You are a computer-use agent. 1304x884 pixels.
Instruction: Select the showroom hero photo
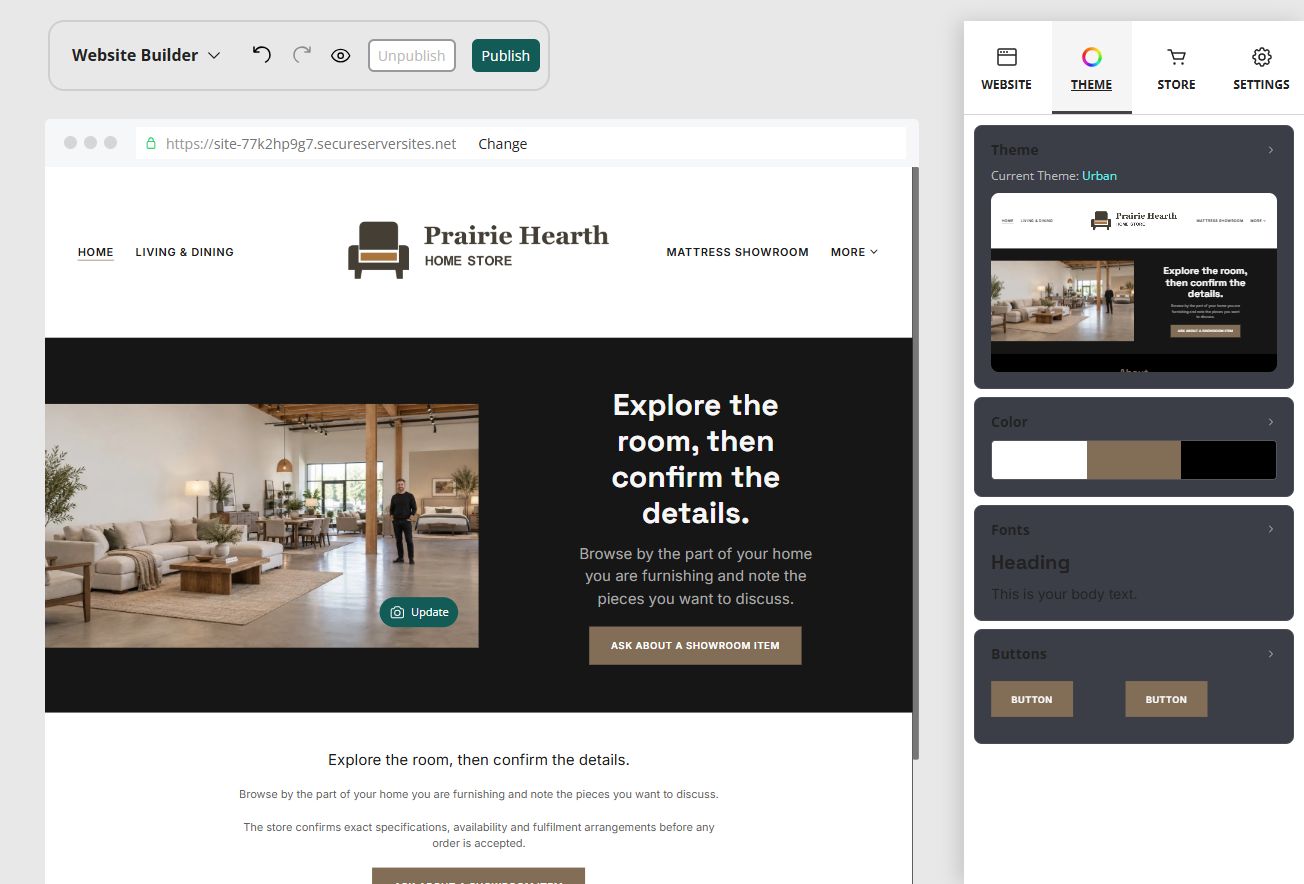[x=262, y=525]
